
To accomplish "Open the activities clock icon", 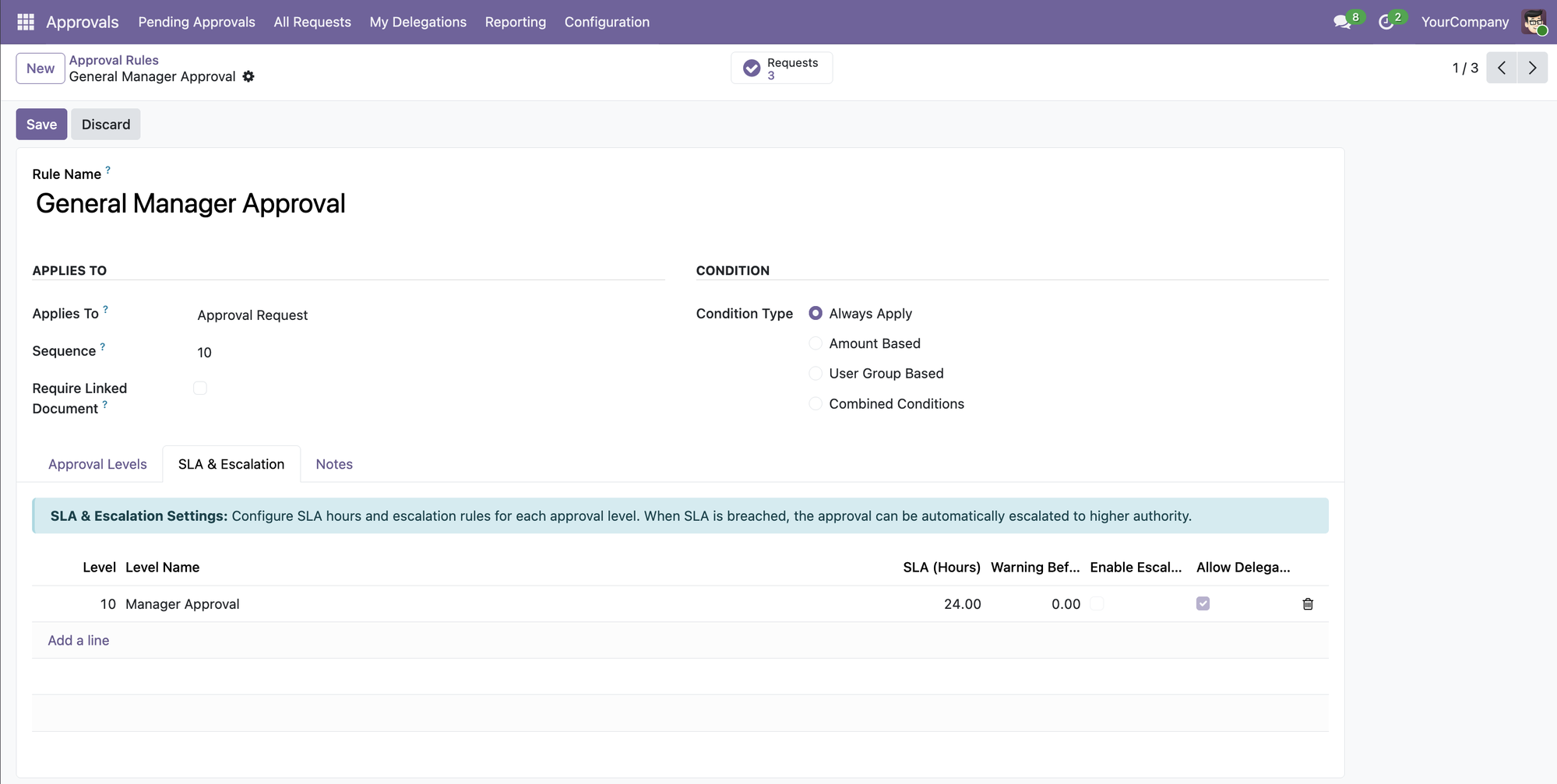I will (1386, 23).
